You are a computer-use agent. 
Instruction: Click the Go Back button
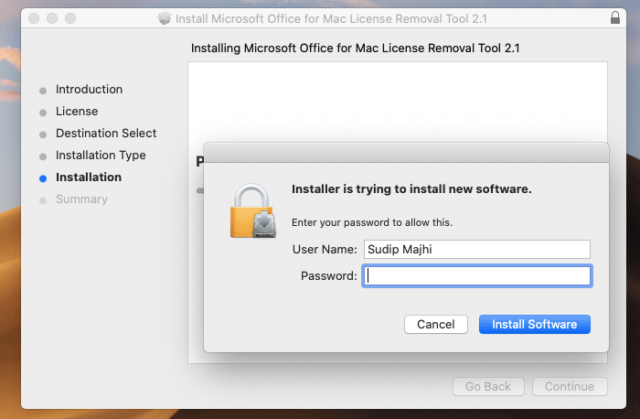click(488, 386)
